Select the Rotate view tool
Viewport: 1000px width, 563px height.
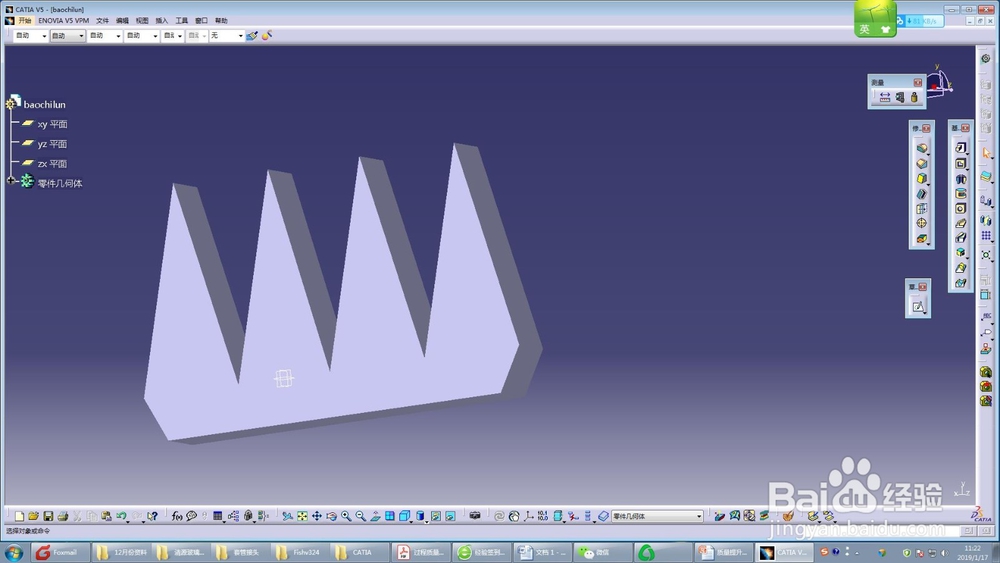pos(331,516)
